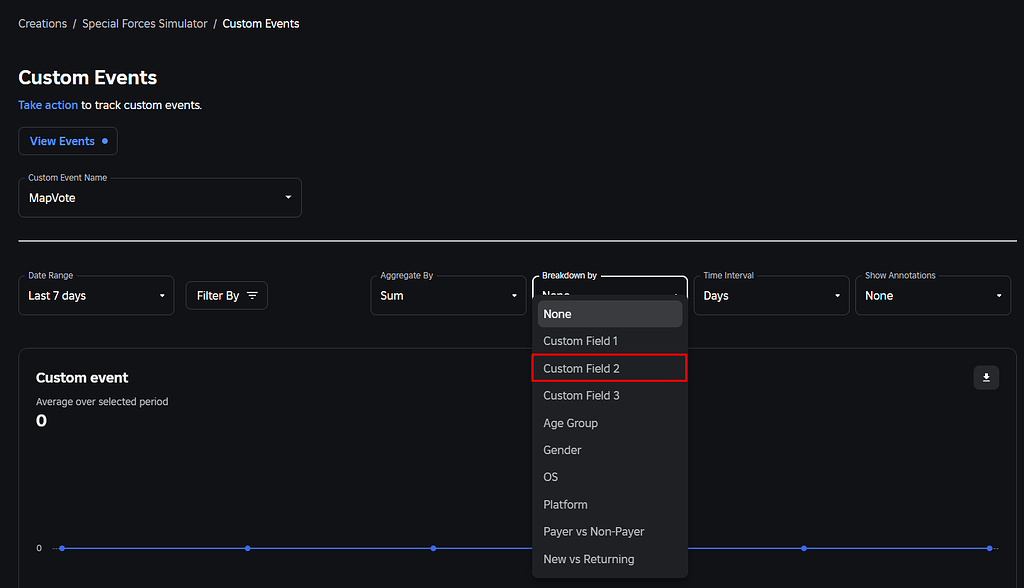Open the Aggregate By dropdown
This screenshot has height=588, width=1024.
click(x=448, y=295)
